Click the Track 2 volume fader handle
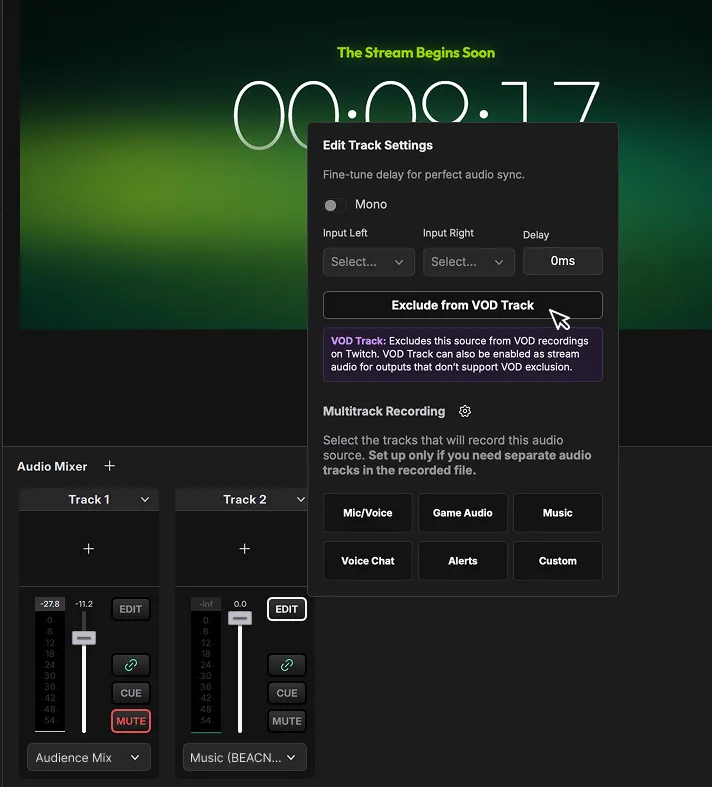The width and height of the screenshot is (712, 787). point(240,618)
